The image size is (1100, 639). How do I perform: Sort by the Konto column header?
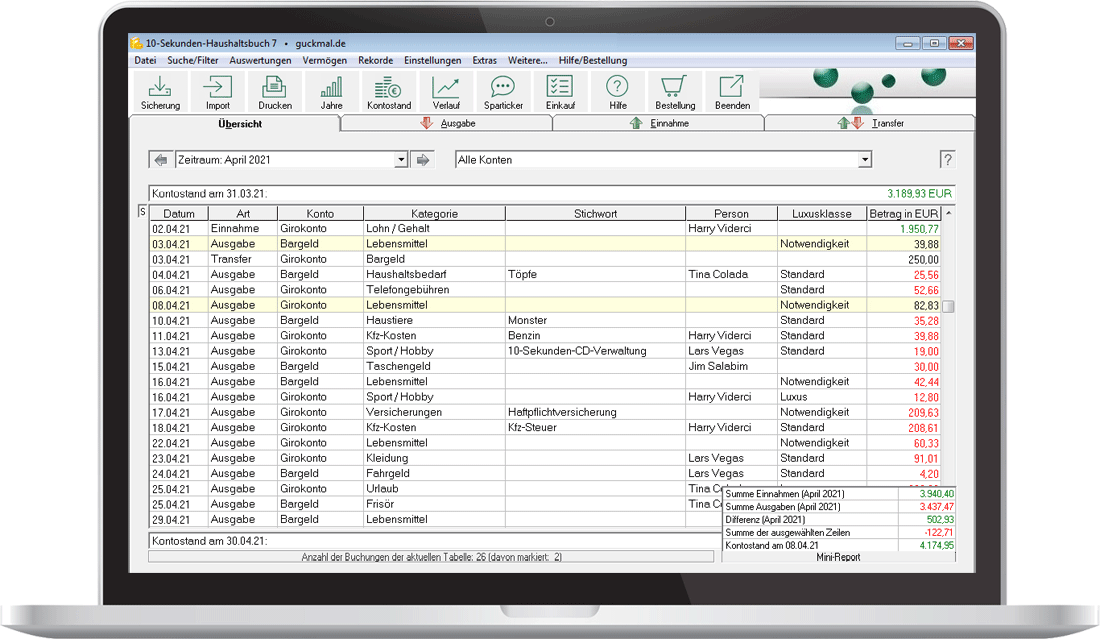pos(321,213)
